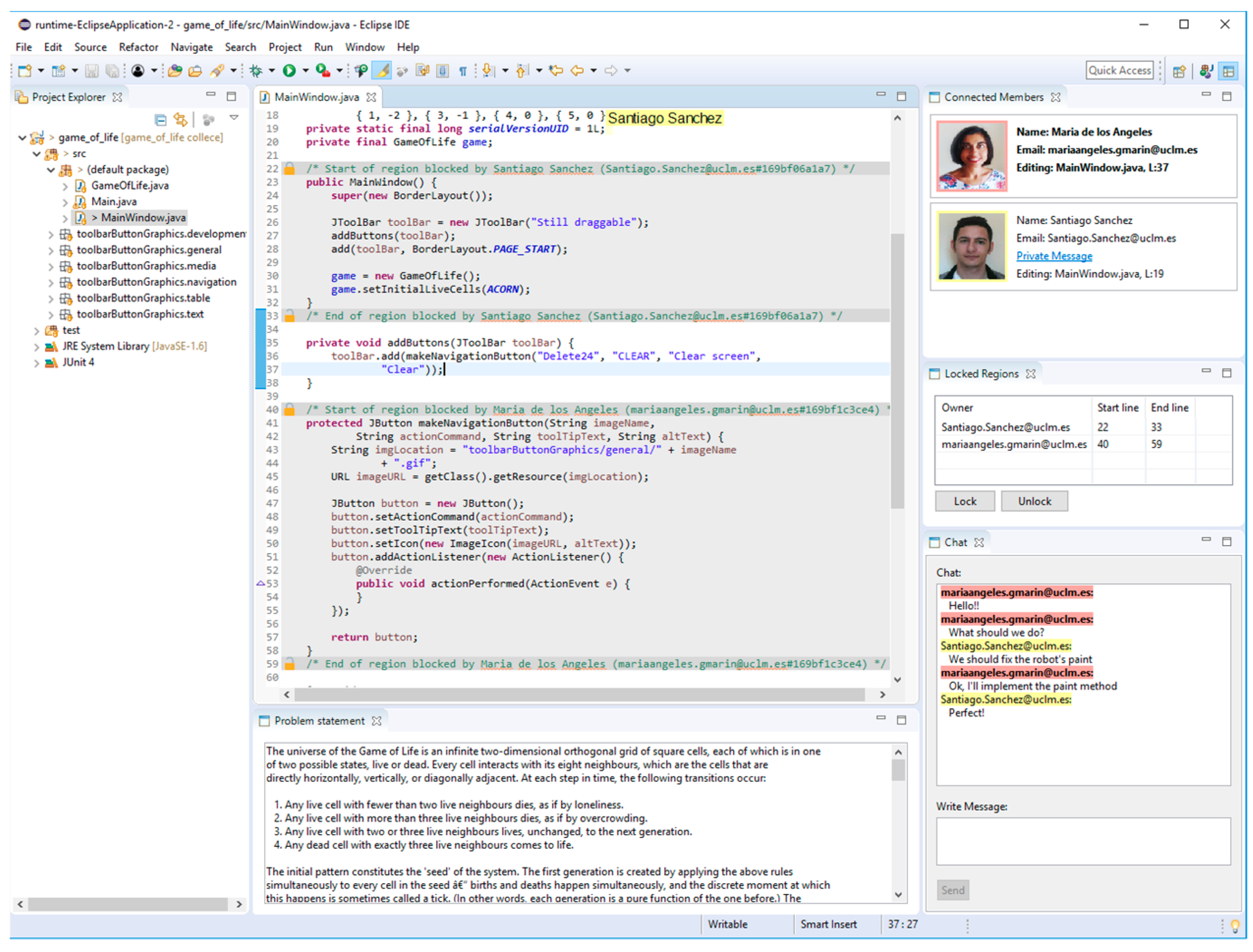Expand the test folder in Project Explorer

coord(37,330)
